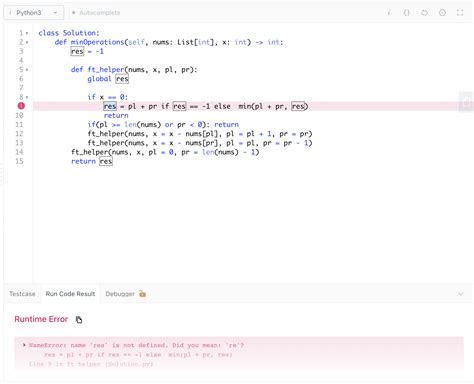
Task: Reset code with the circular arrow icon
Action: click(x=424, y=13)
